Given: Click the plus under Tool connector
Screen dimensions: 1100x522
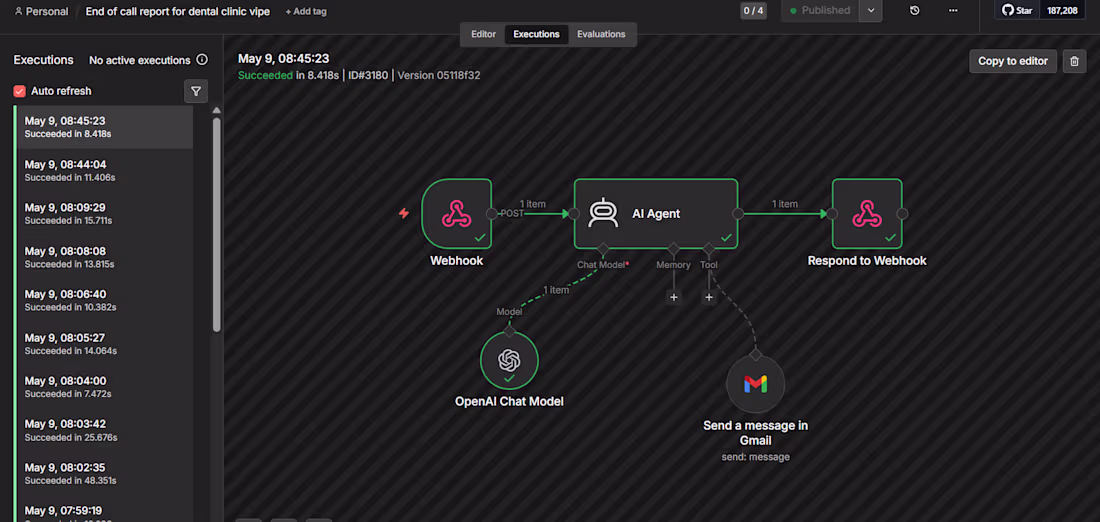Looking at the screenshot, I should pyautogui.click(x=709, y=297).
